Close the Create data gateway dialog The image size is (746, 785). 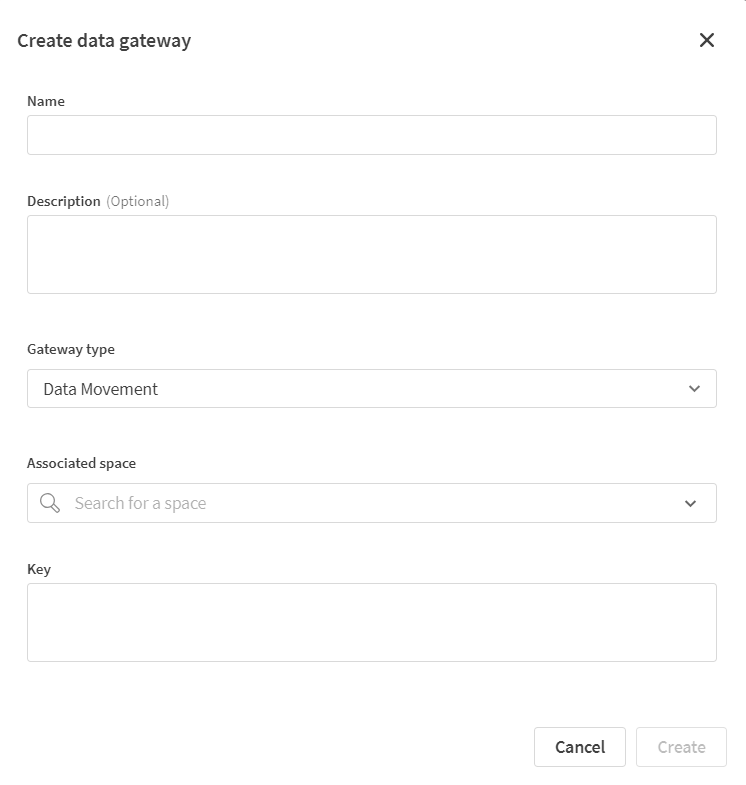(707, 40)
